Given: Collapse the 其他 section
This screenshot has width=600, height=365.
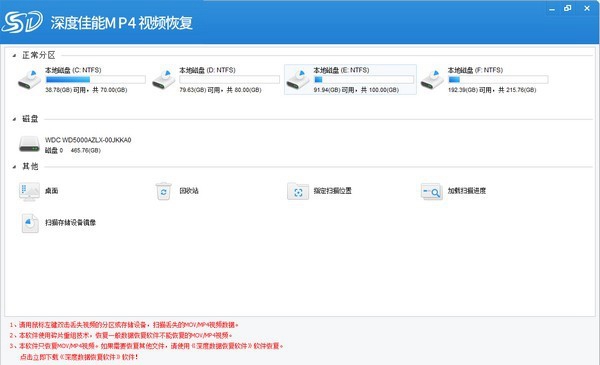Looking at the screenshot, I should pos(14,166).
